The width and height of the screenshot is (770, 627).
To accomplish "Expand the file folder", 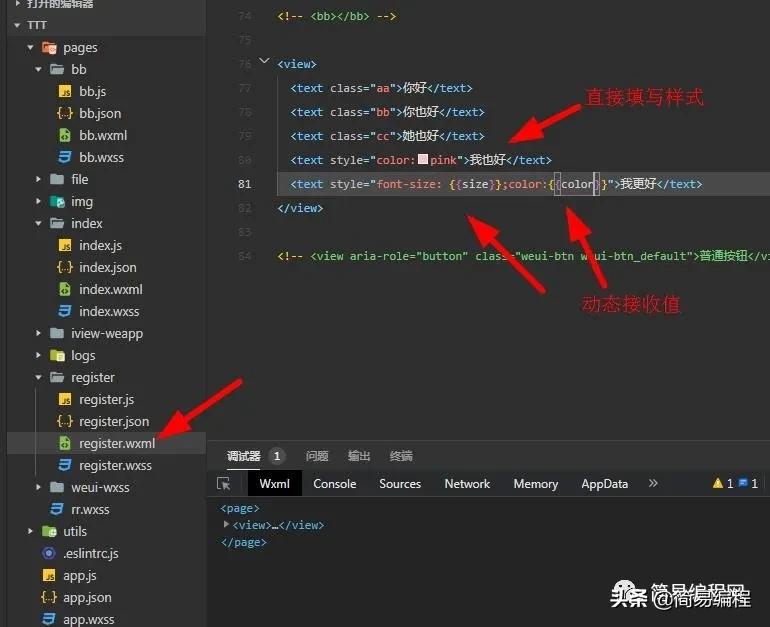I will tap(38, 179).
